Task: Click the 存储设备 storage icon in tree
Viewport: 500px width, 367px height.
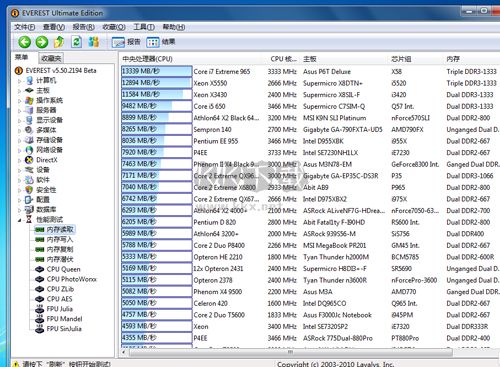Action: 29,140
